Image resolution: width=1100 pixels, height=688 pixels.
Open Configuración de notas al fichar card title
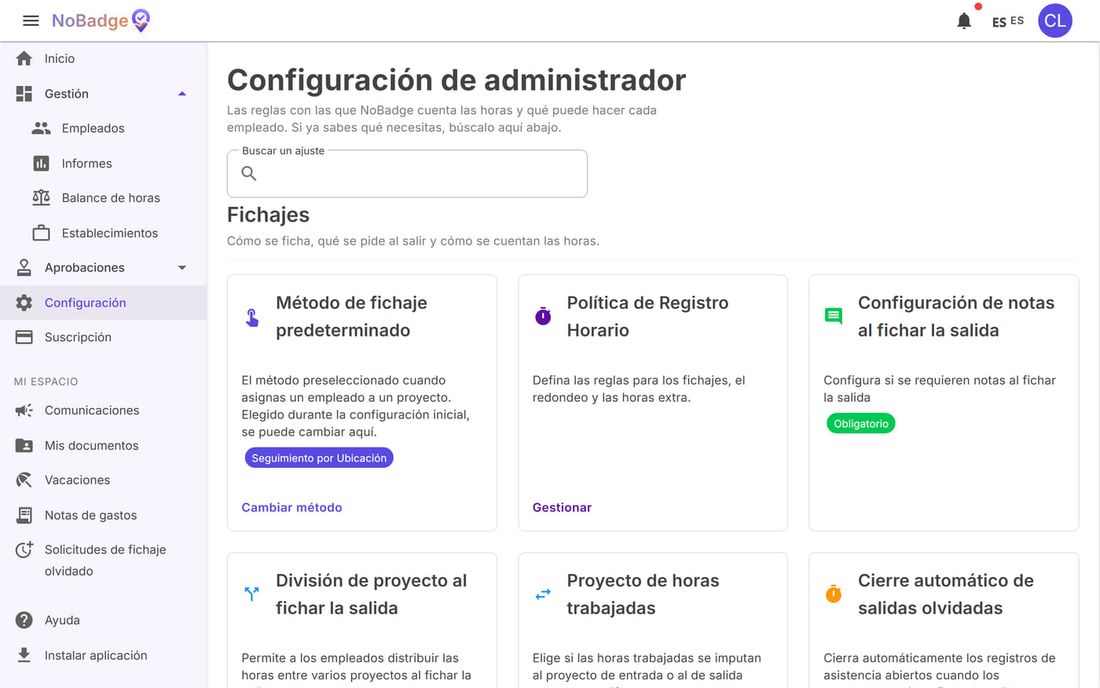coord(956,316)
